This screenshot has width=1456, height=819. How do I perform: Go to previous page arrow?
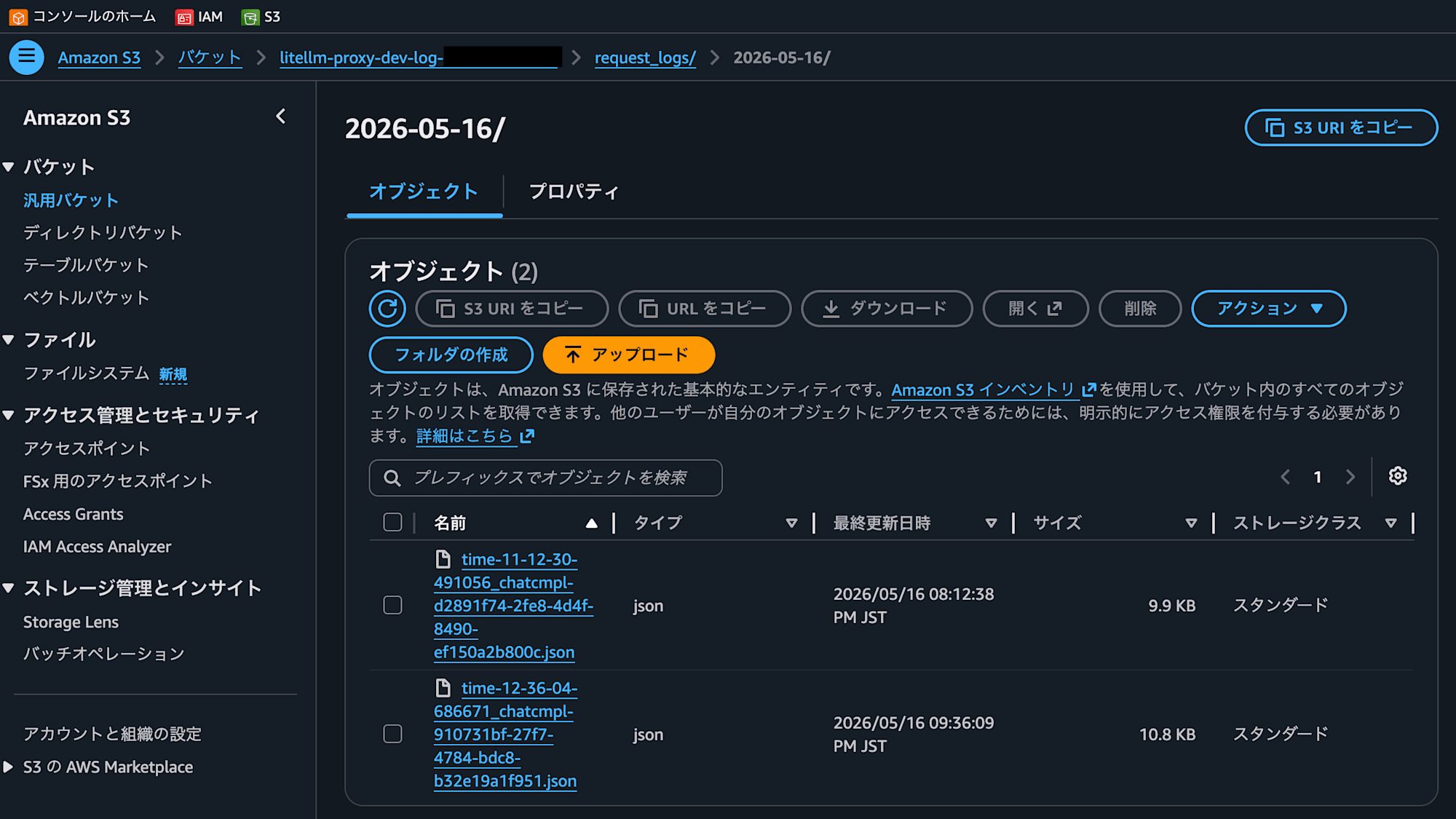click(1286, 477)
